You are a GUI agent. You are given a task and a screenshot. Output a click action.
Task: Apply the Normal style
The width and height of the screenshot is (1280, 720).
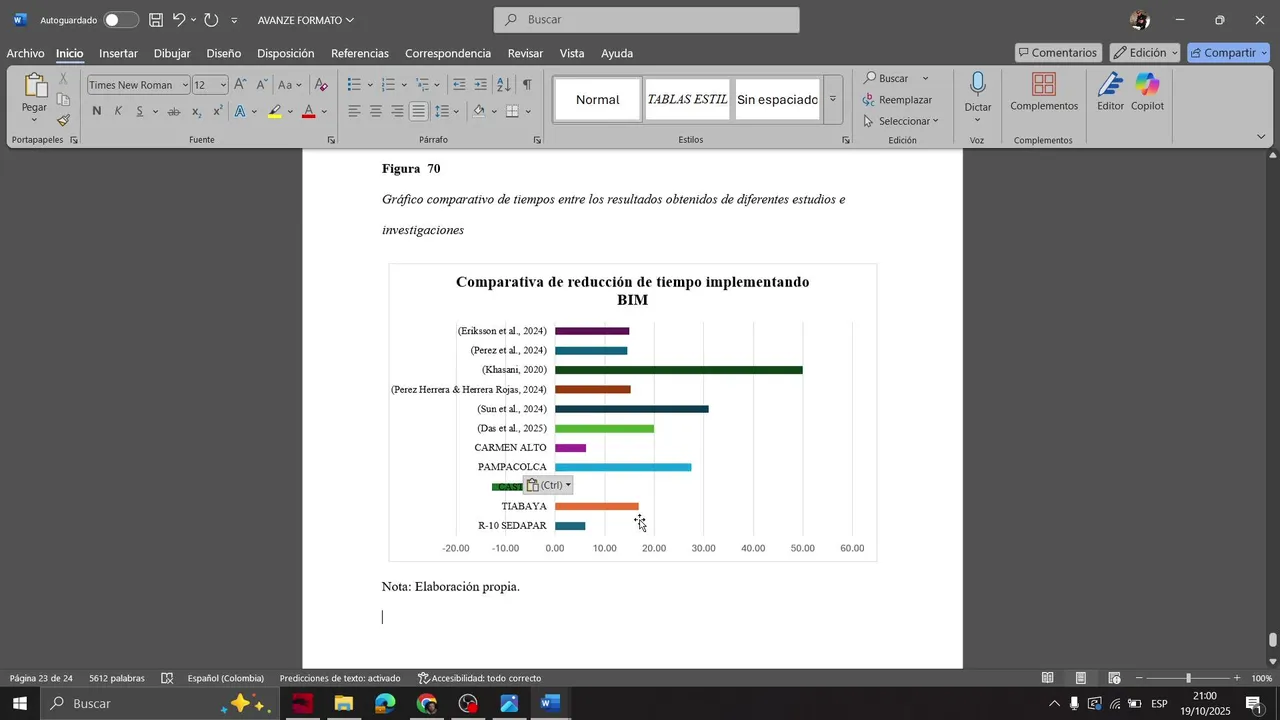[598, 100]
